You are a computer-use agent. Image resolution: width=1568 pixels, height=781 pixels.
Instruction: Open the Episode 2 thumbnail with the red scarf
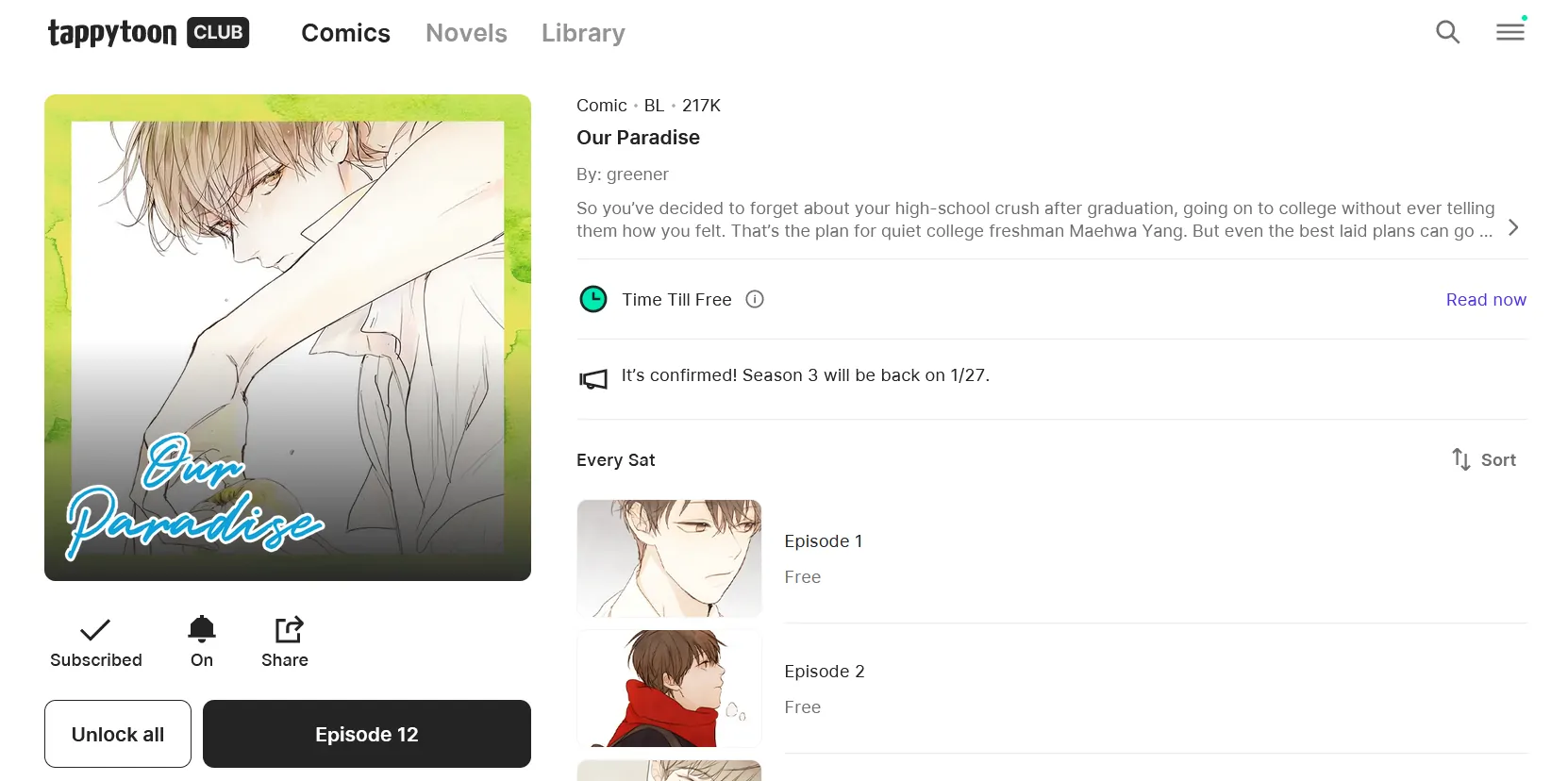click(669, 689)
